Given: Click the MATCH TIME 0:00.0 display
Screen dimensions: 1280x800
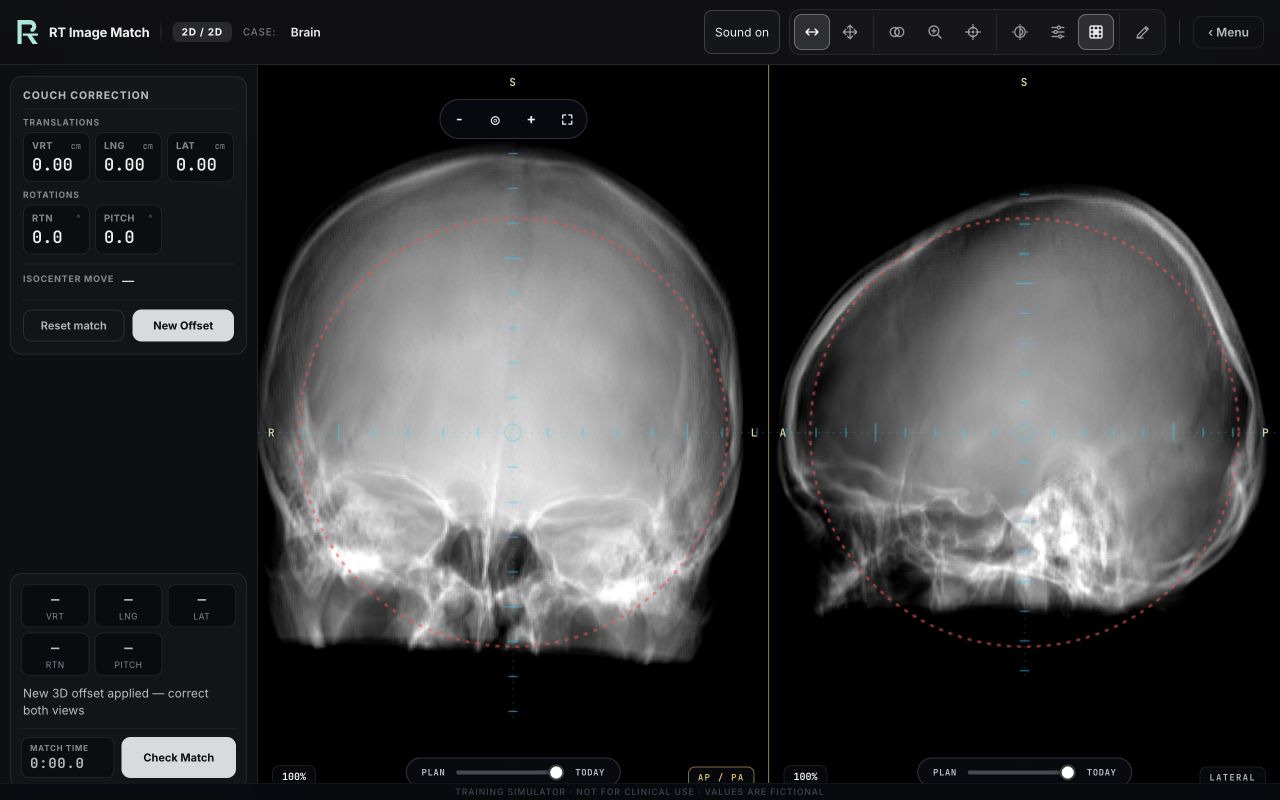Looking at the screenshot, I should (68, 757).
